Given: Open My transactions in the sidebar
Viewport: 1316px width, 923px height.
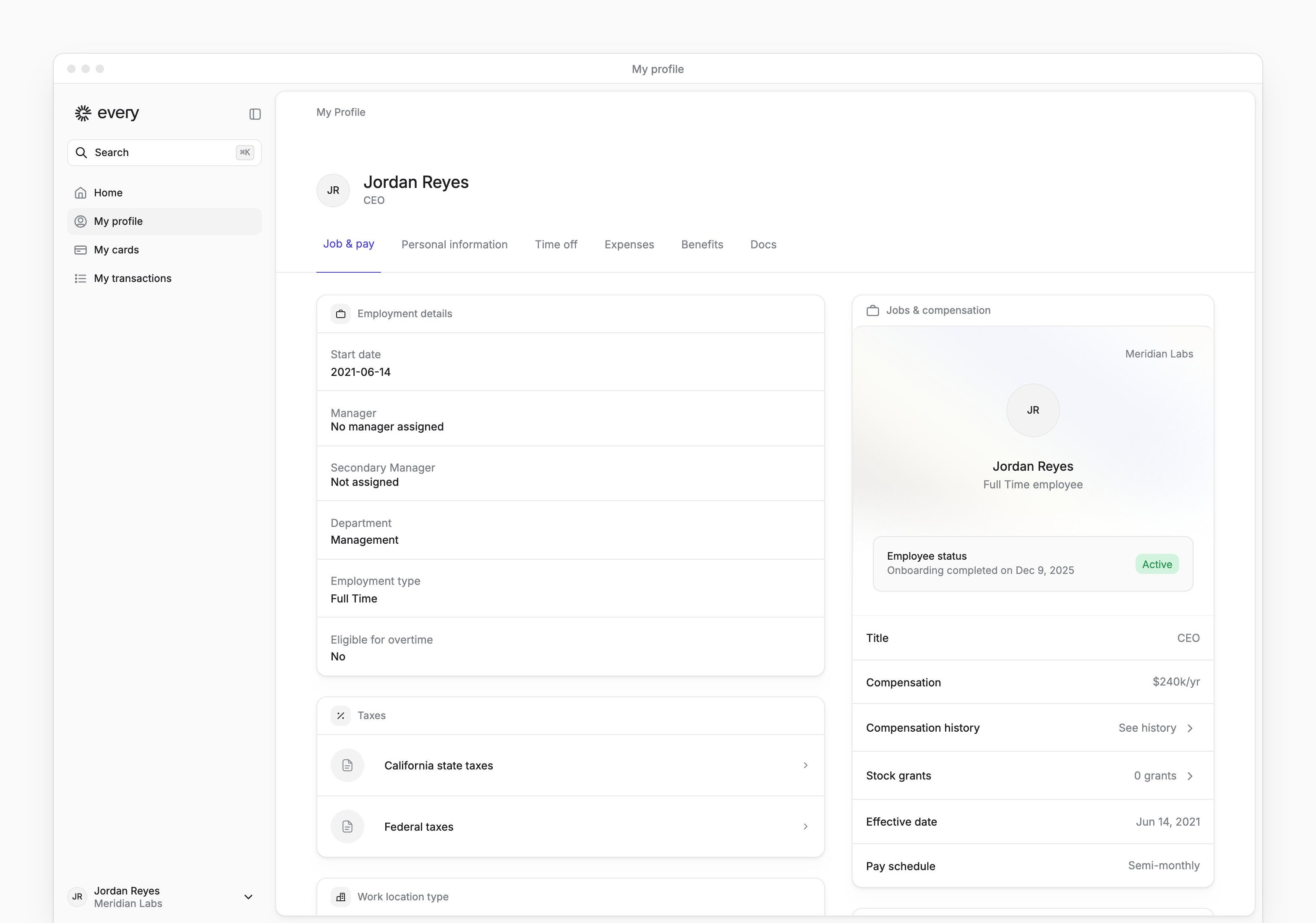Looking at the screenshot, I should click(164, 279).
